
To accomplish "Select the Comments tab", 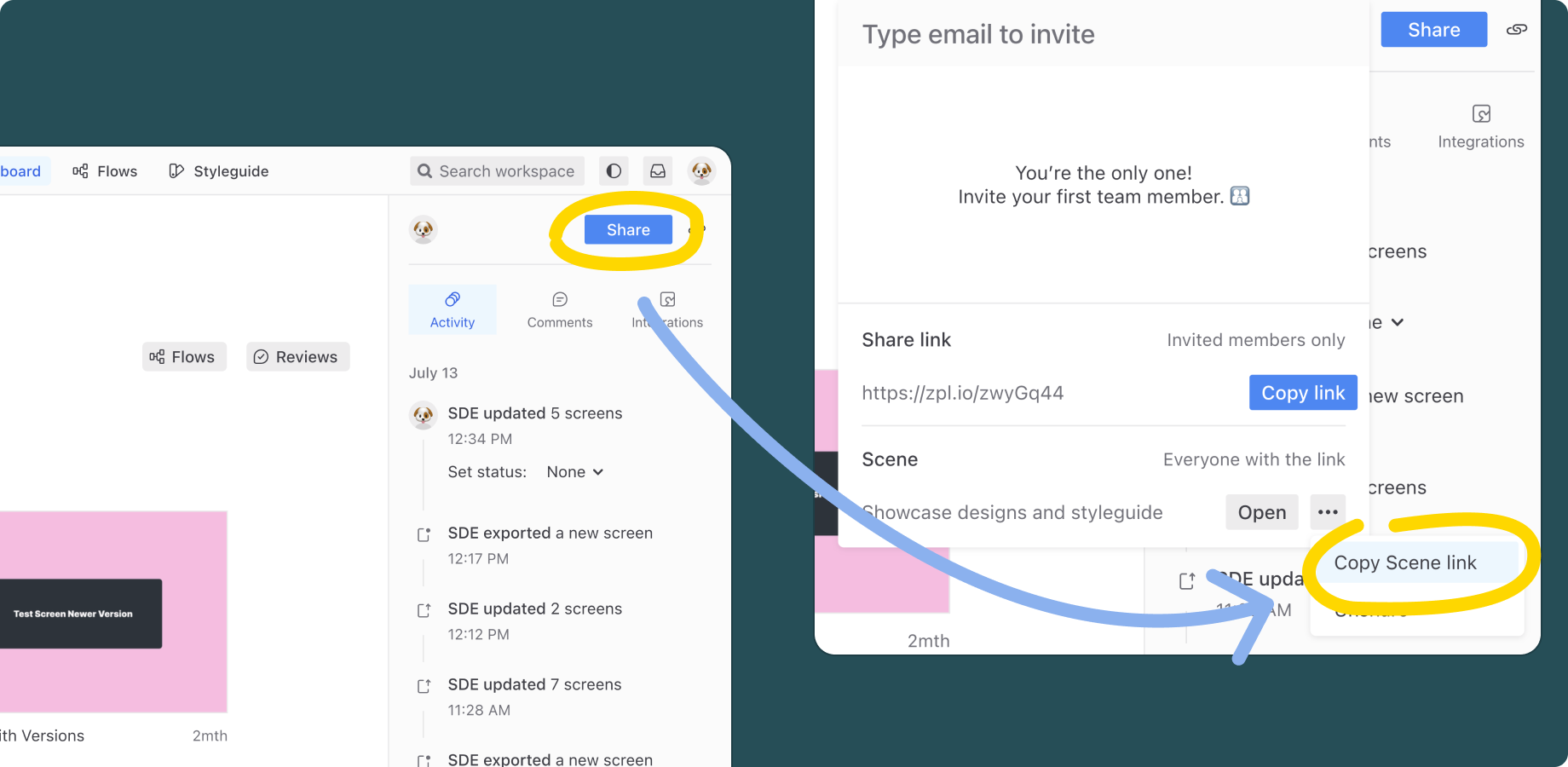I will (560, 310).
